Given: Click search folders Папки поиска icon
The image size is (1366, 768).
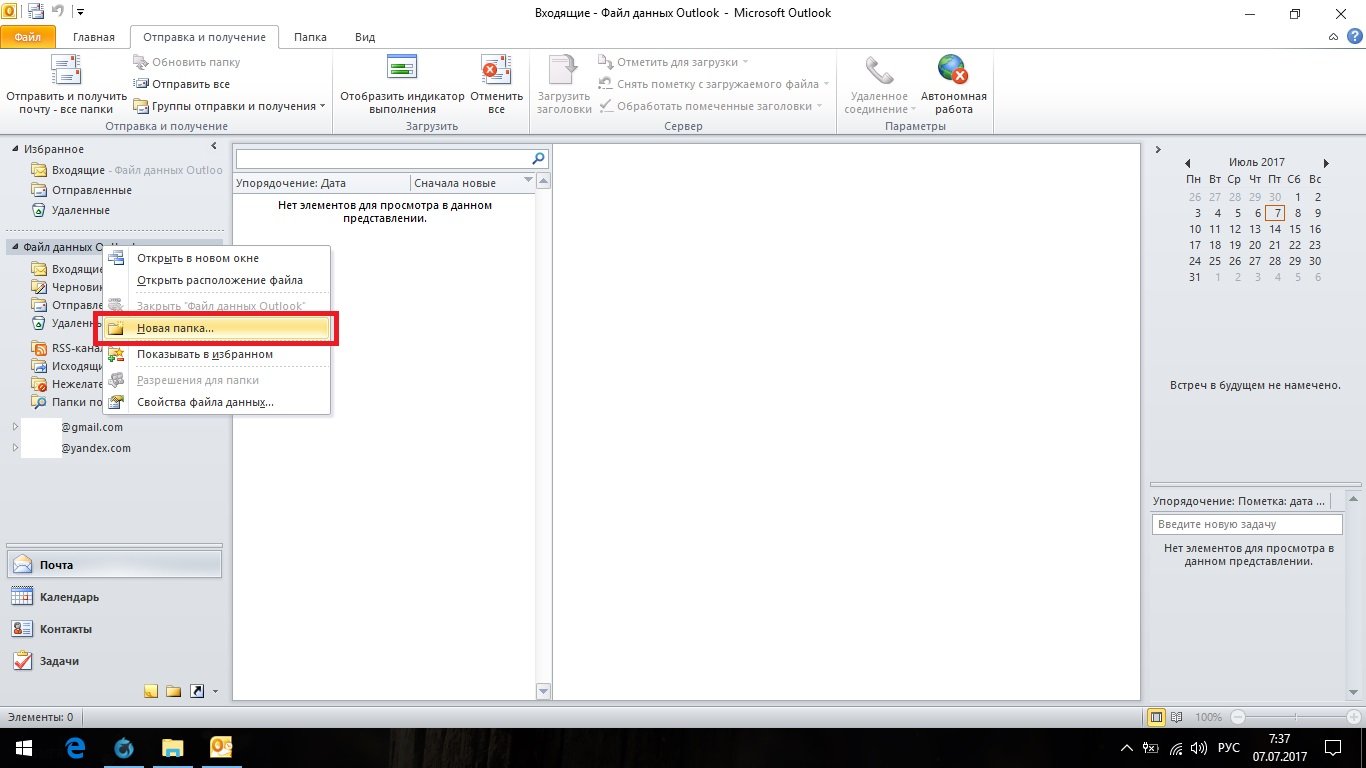Looking at the screenshot, I should (39, 402).
